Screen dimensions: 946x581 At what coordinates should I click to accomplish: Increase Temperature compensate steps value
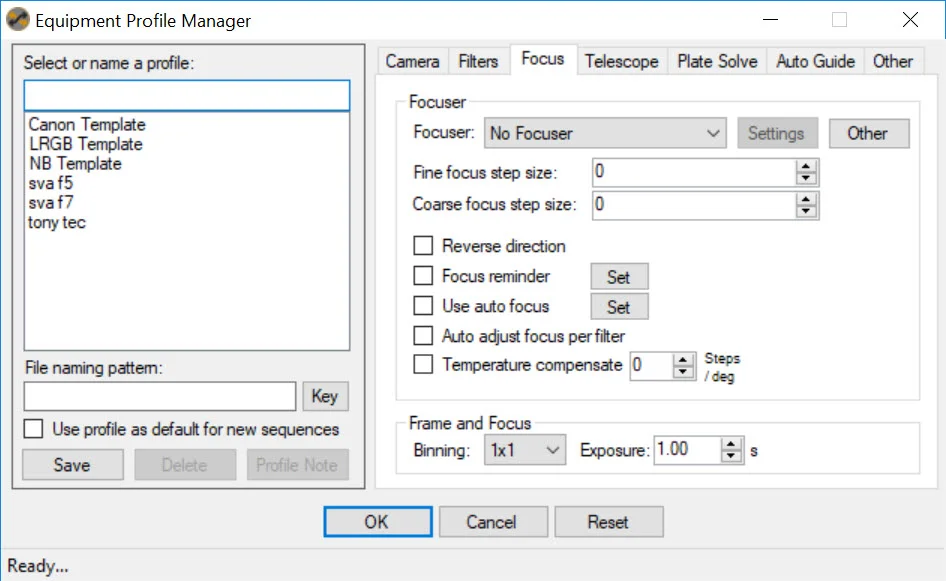pos(682,360)
